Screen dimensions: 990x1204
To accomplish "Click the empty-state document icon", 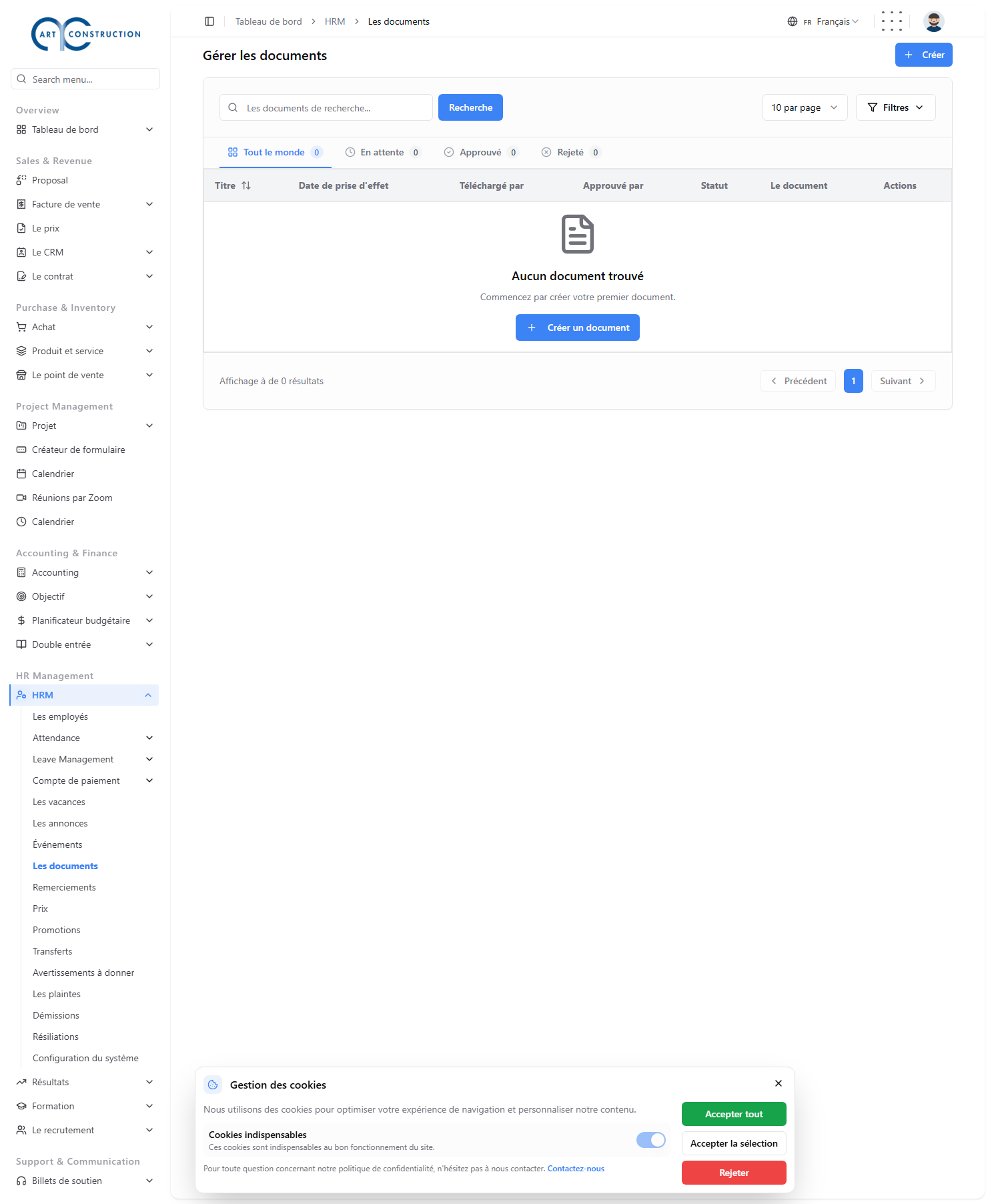I will tap(578, 234).
